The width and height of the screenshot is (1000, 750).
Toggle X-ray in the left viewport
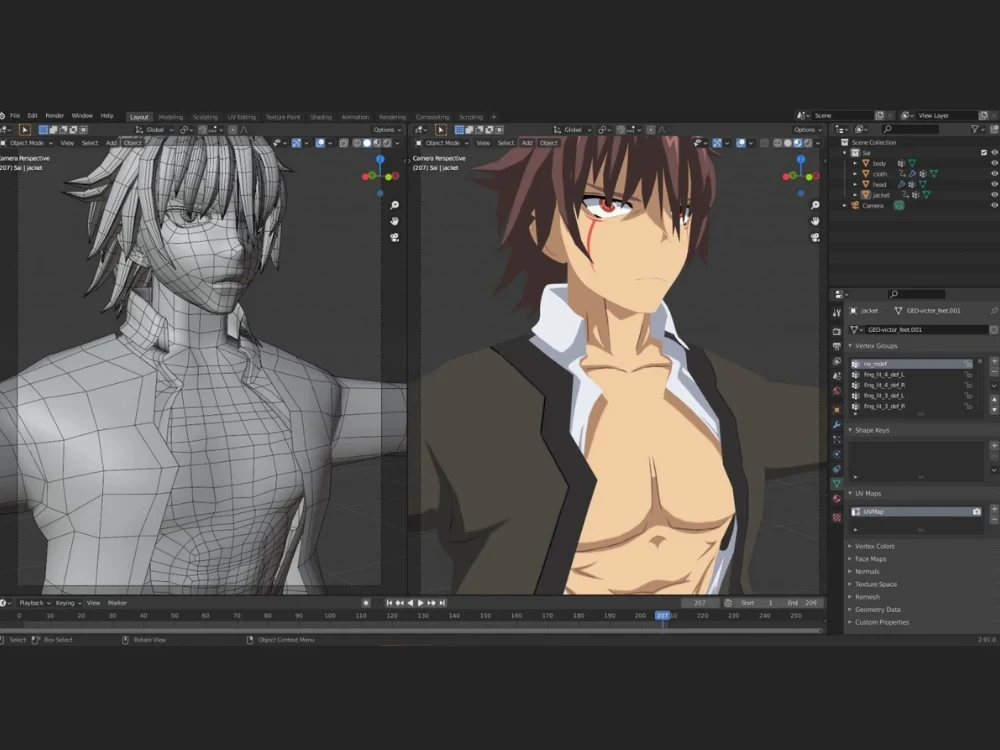coord(344,143)
